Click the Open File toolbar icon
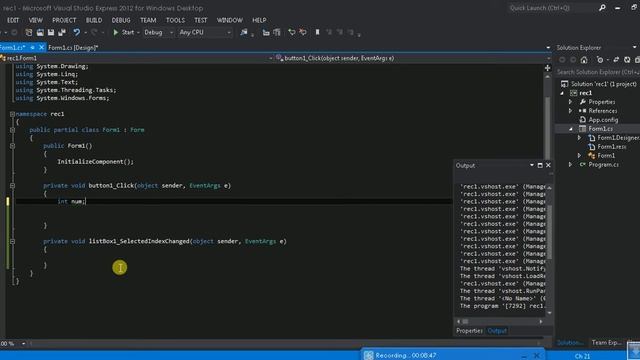640x360 pixels. tap(40, 32)
